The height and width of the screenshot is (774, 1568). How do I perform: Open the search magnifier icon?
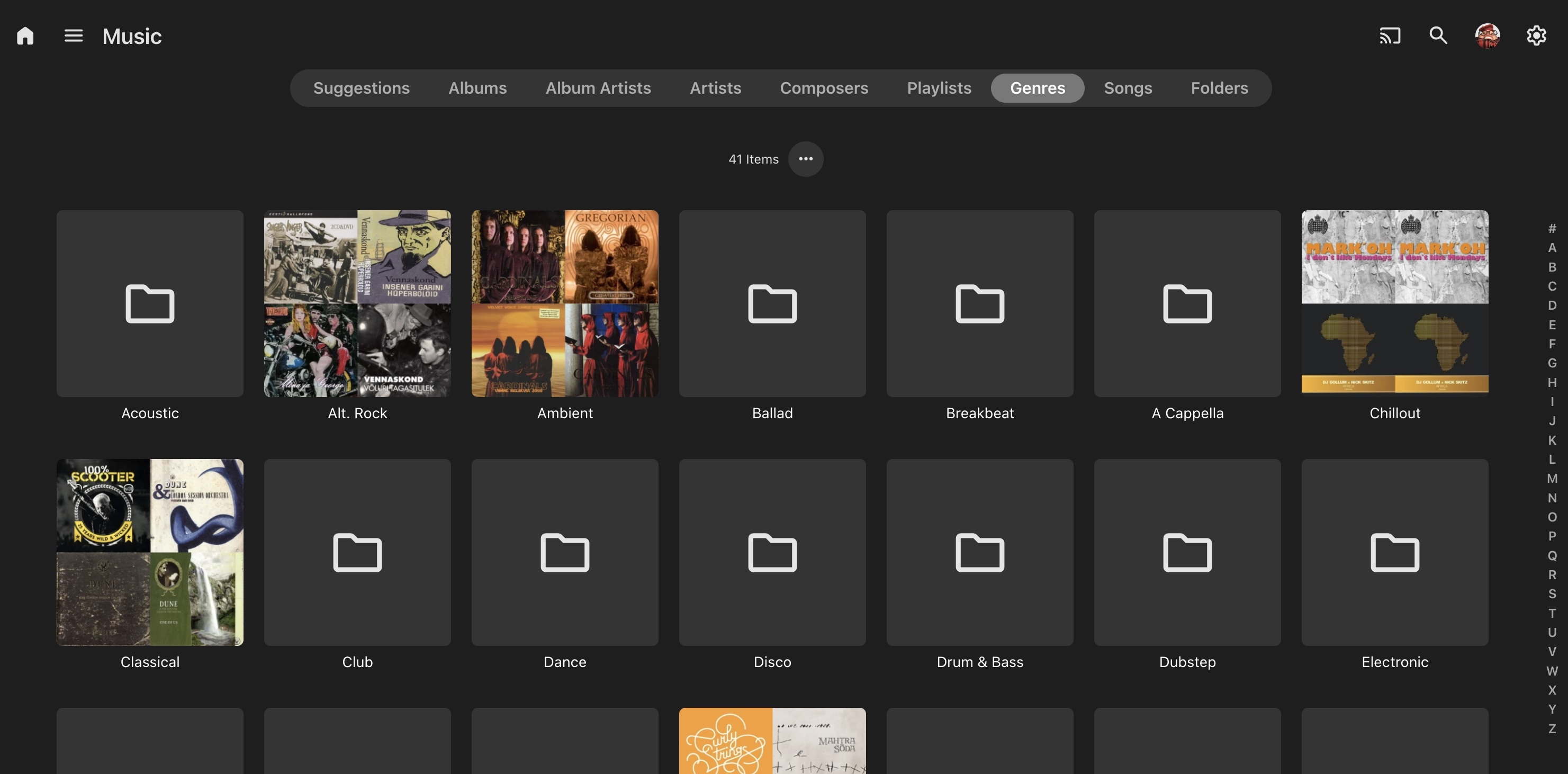(x=1438, y=36)
